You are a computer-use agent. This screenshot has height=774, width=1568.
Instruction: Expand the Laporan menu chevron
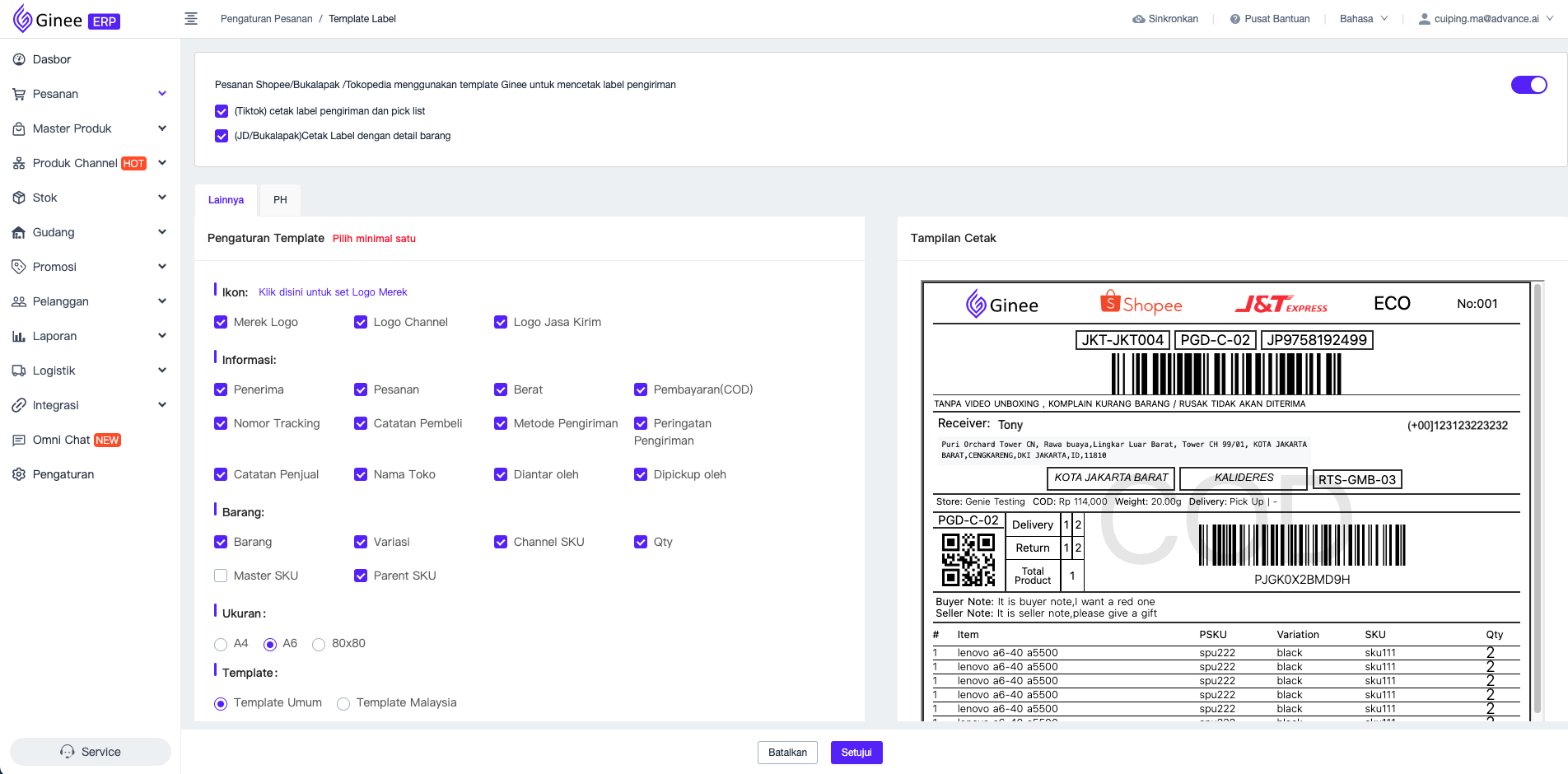tap(162, 336)
